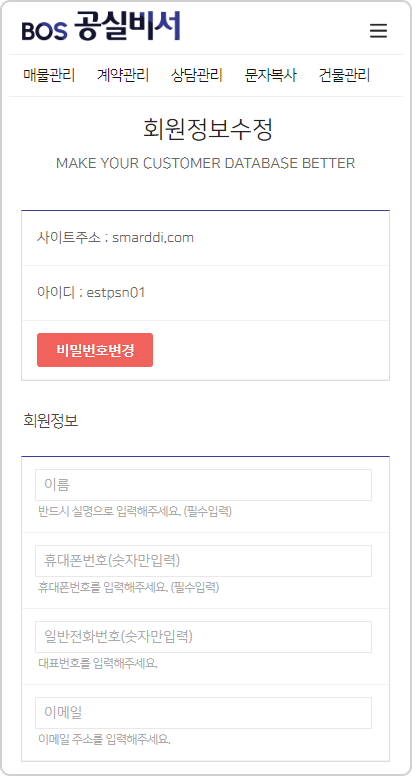Click the BOS 공실비서 logo

101,27
